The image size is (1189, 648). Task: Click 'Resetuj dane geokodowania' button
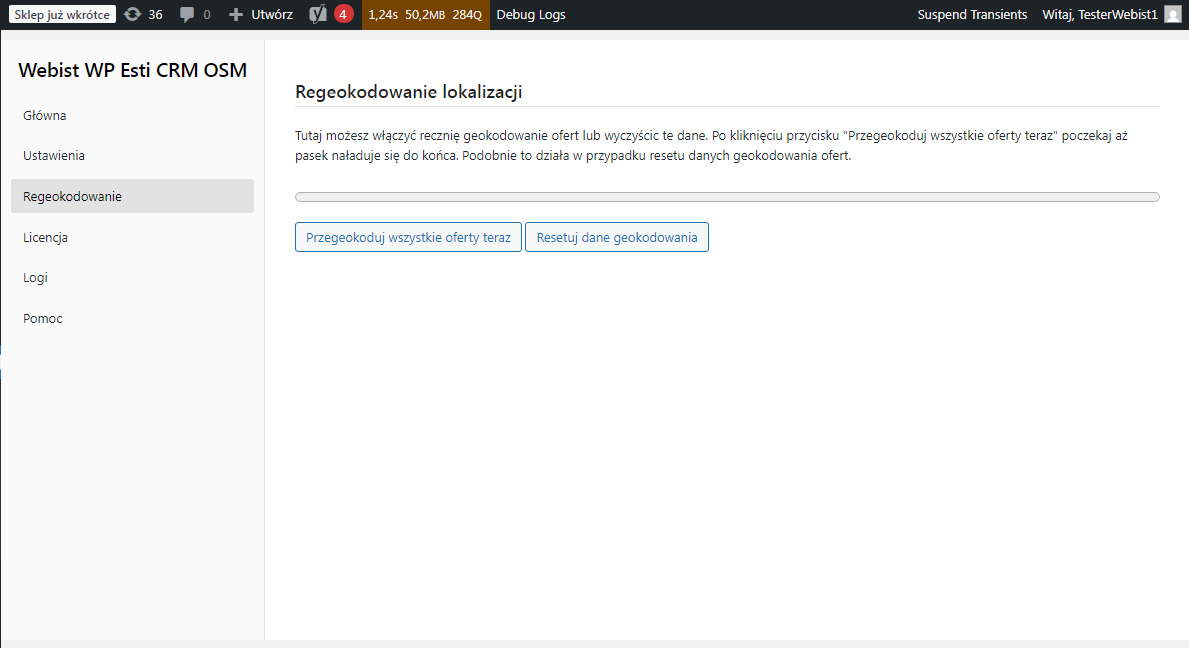point(616,238)
